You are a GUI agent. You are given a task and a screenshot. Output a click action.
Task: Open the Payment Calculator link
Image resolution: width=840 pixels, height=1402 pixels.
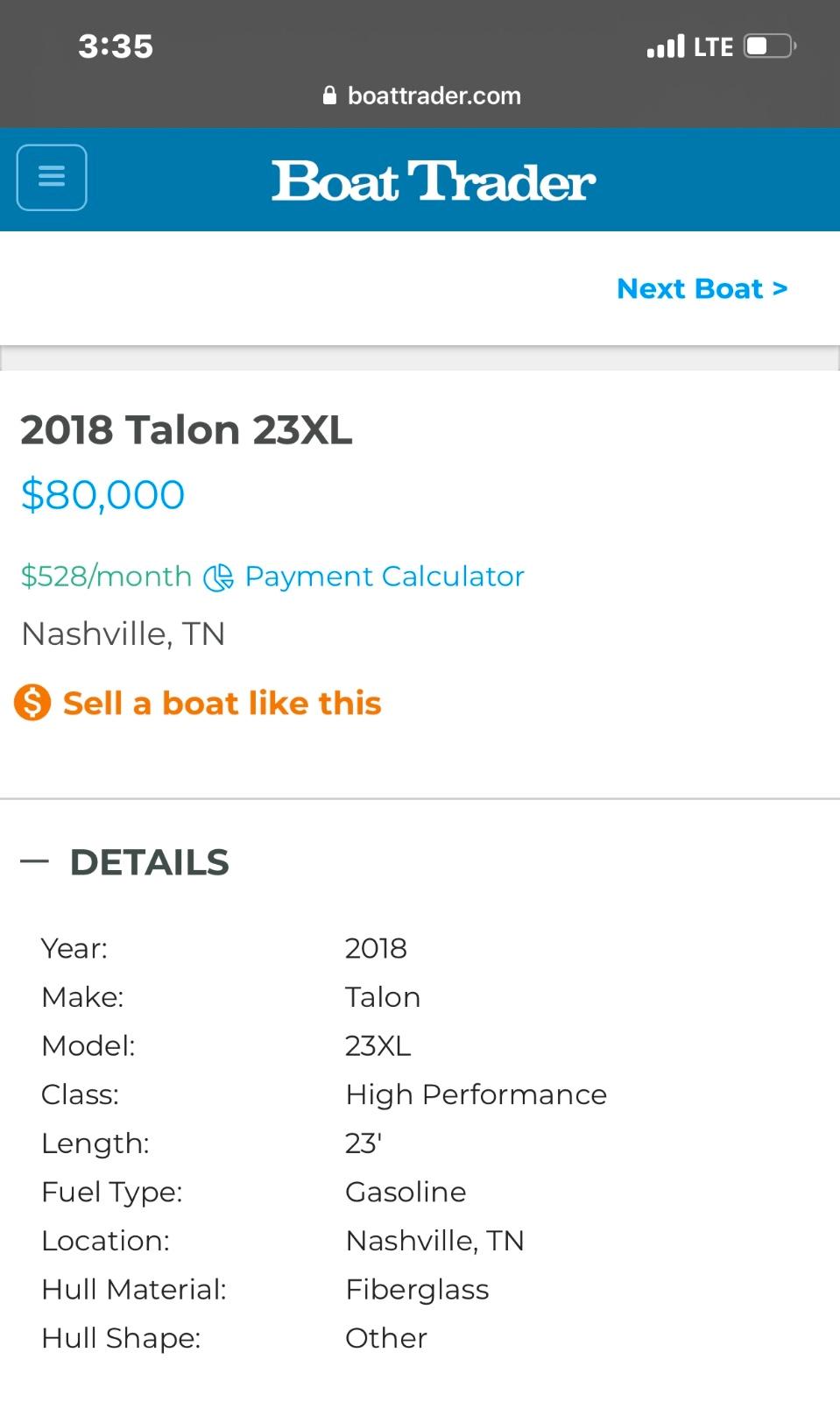[384, 577]
